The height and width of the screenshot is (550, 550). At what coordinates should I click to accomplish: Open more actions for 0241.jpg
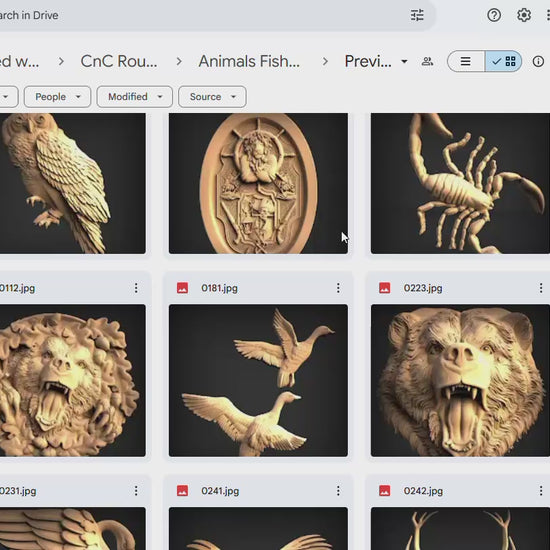[338, 491]
